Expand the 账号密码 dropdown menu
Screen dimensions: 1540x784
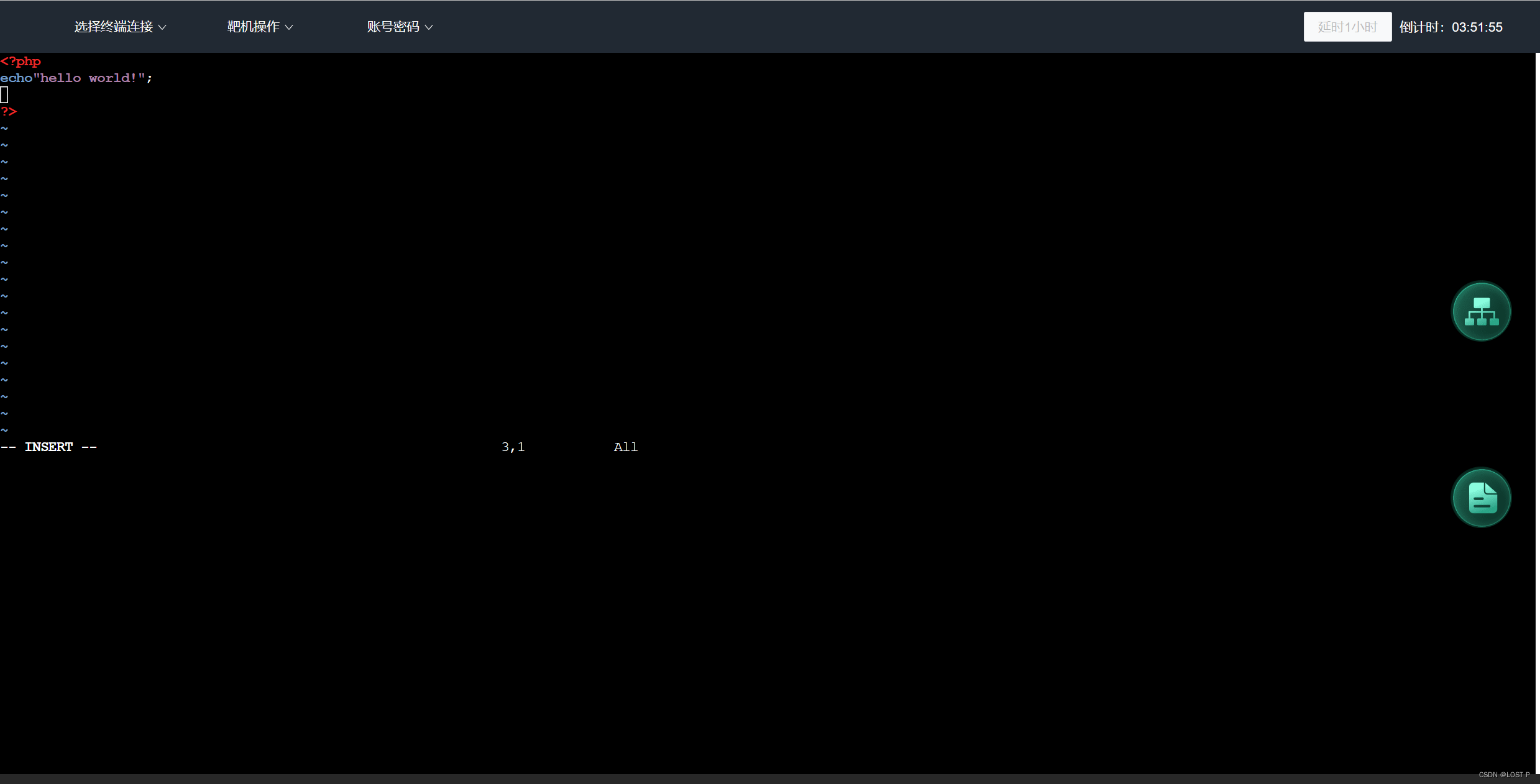(400, 27)
